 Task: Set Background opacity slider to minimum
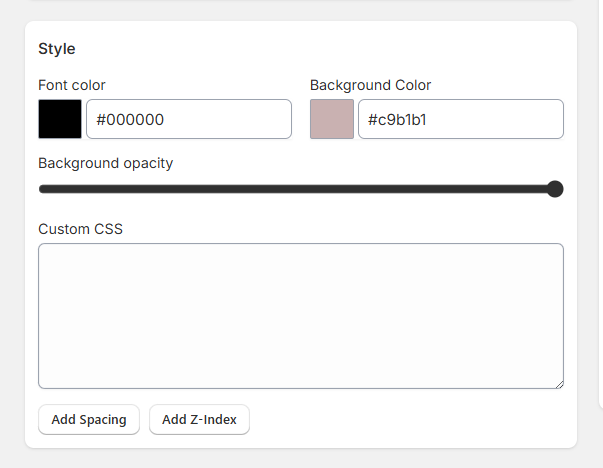(x=40, y=189)
